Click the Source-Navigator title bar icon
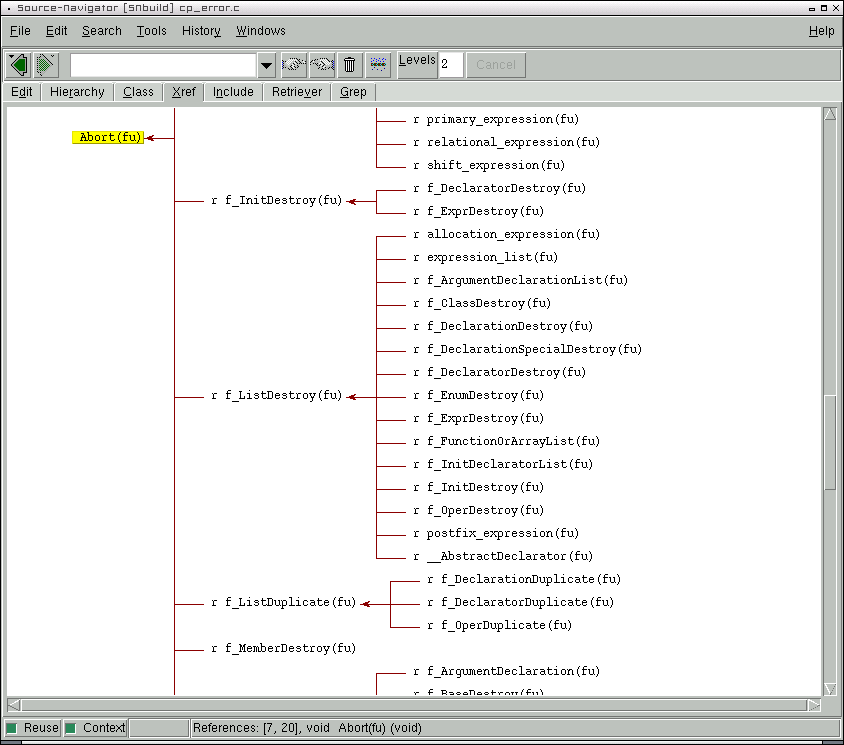The width and height of the screenshot is (844, 745). [x=8, y=7]
